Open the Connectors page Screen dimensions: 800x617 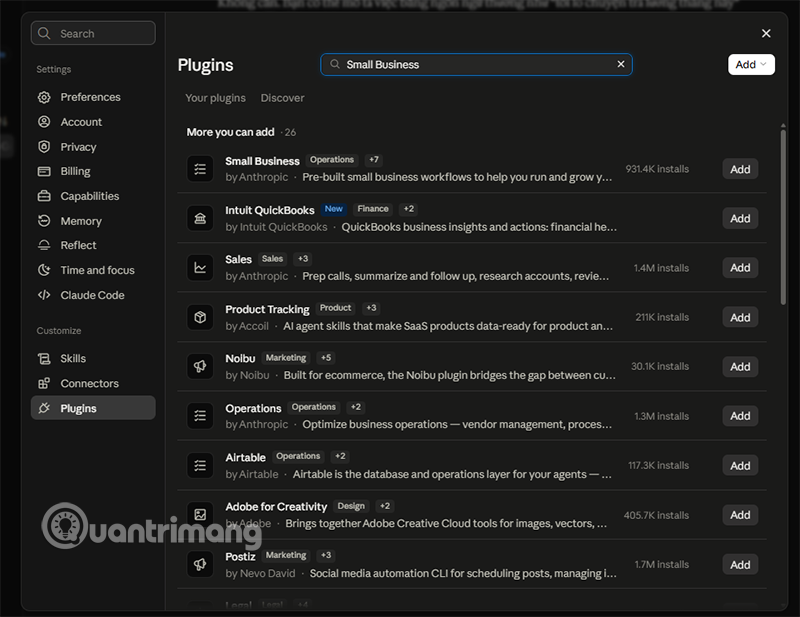(93, 383)
